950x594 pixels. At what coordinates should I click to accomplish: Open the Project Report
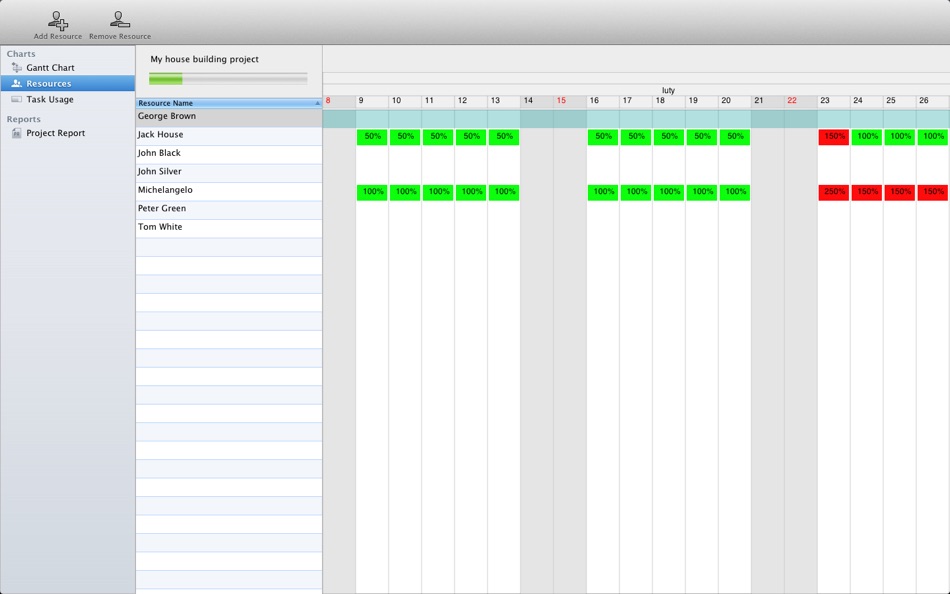(56, 133)
